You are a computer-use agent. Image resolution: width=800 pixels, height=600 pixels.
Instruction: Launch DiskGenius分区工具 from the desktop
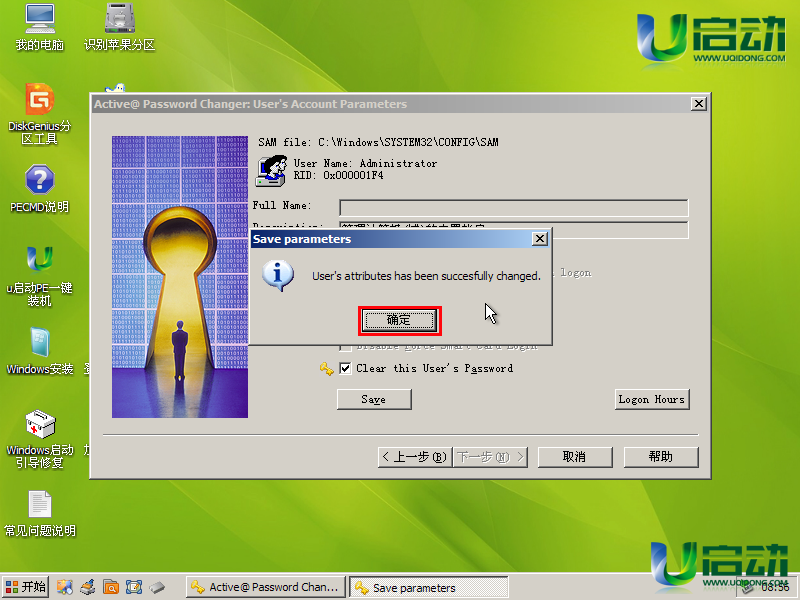click(x=40, y=113)
